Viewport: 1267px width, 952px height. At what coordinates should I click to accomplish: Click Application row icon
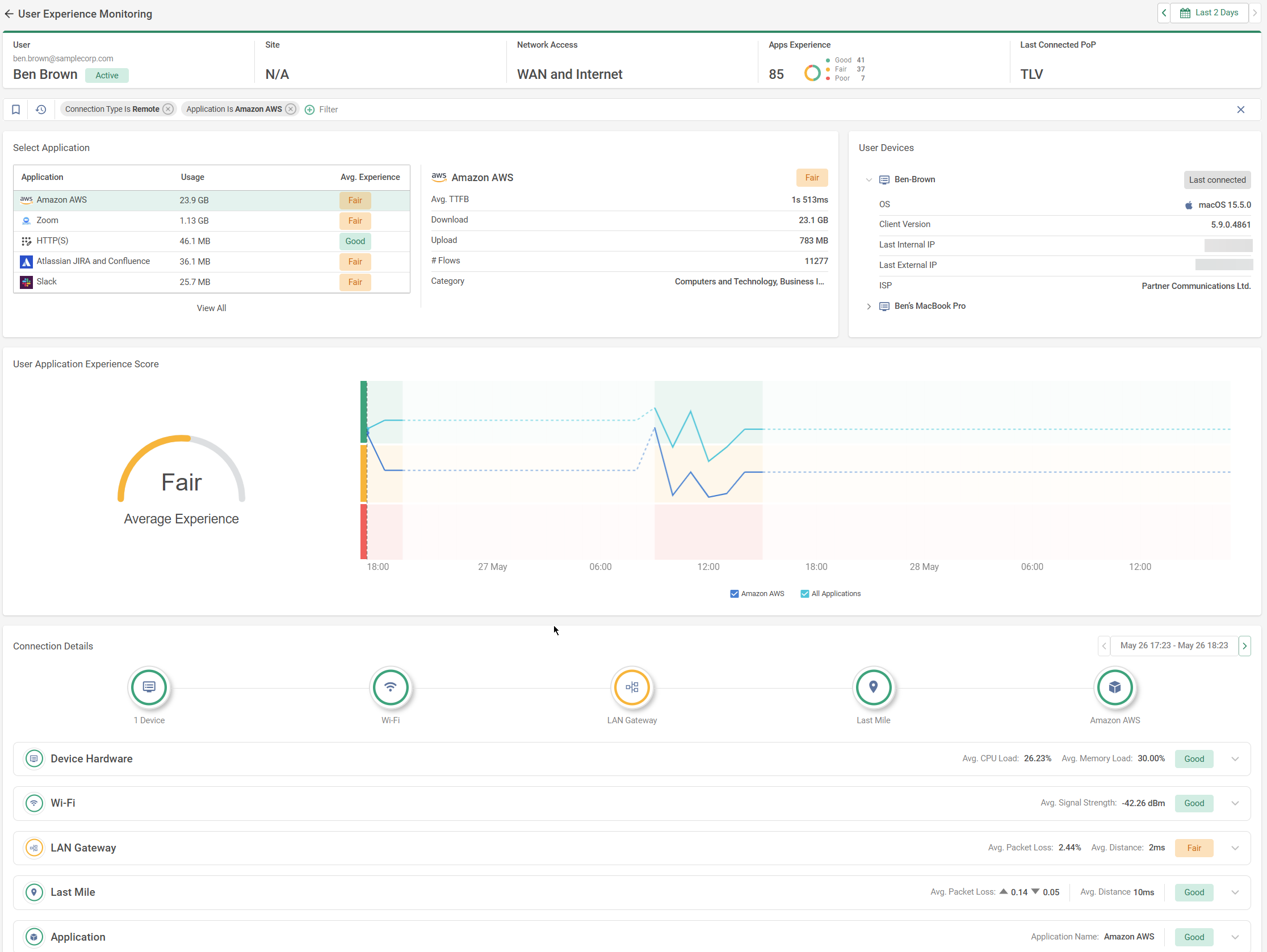pyautogui.click(x=35, y=937)
